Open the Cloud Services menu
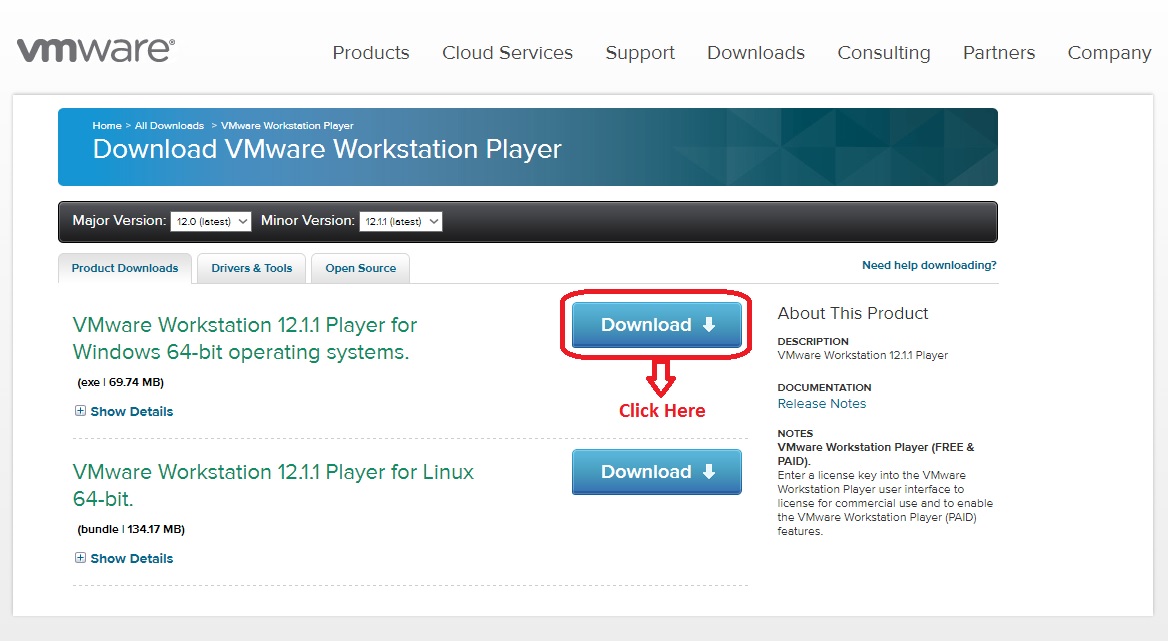The width and height of the screenshot is (1168, 641). (507, 53)
